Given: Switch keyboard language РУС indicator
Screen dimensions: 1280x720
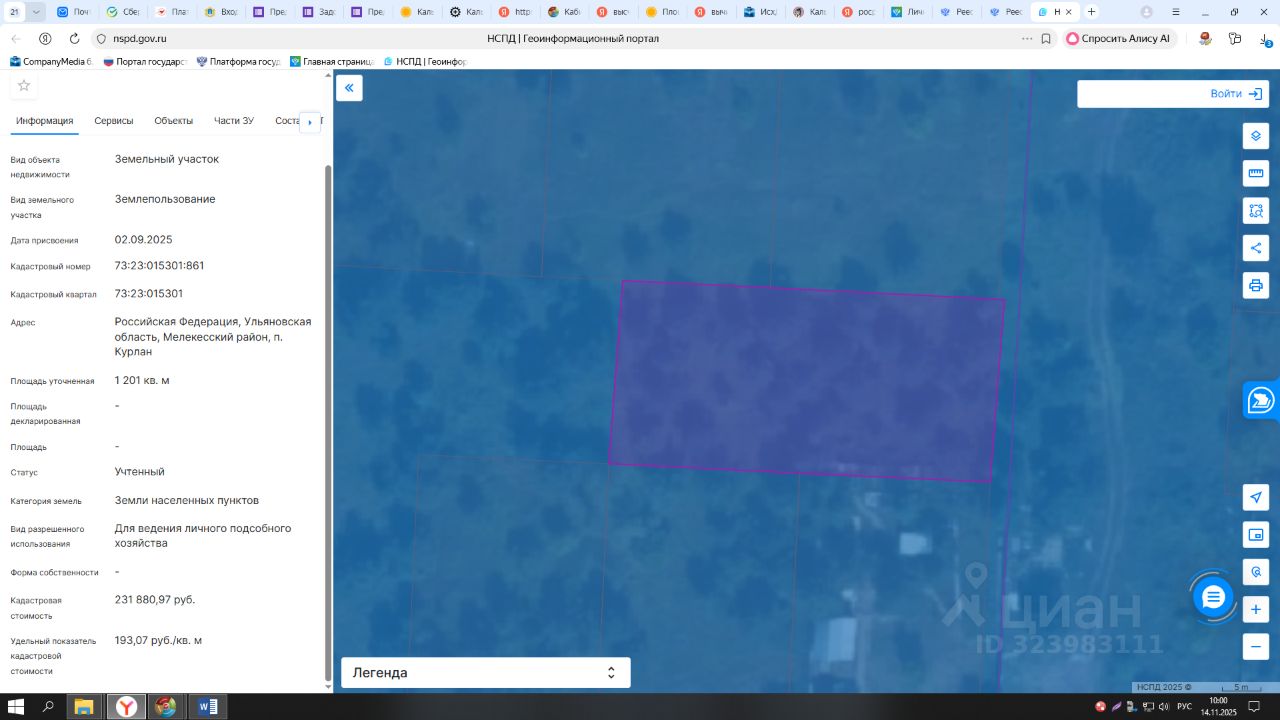Looking at the screenshot, I should (1184, 707).
